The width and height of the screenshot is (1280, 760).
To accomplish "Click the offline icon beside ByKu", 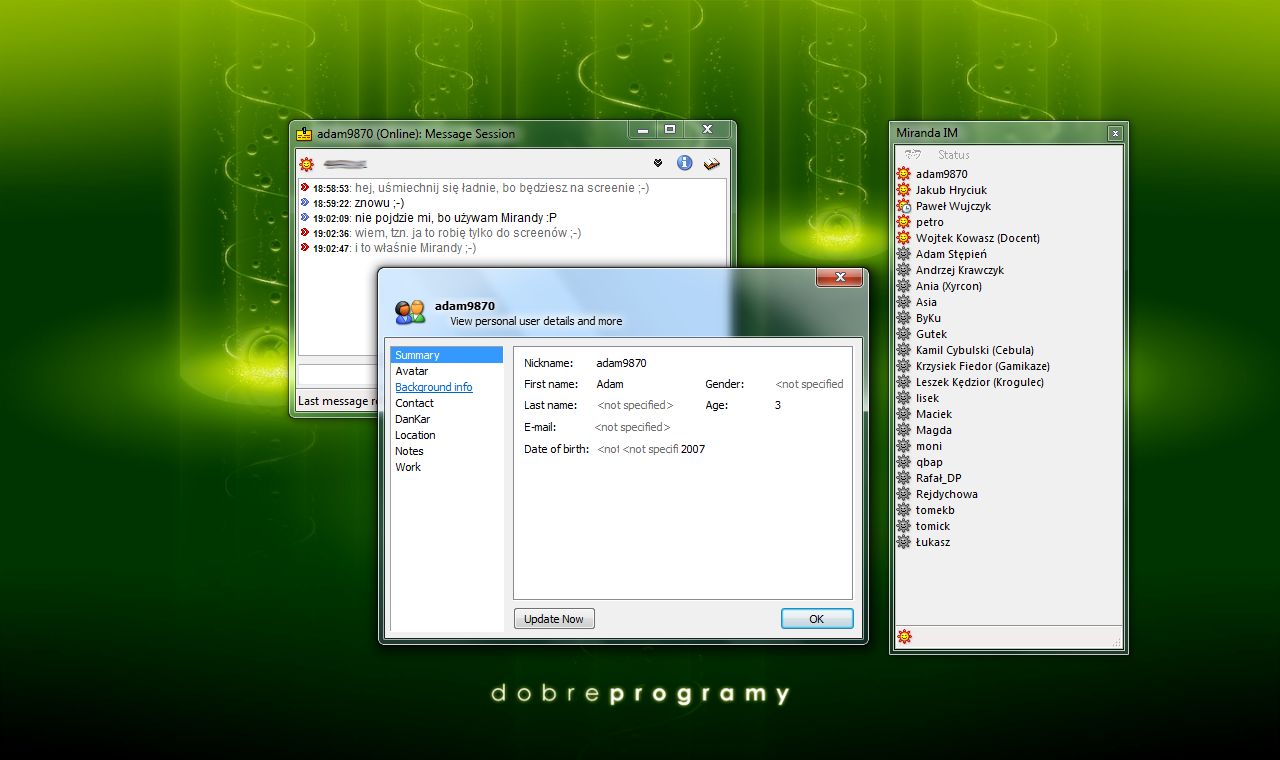I will click(x=904, y=318).
